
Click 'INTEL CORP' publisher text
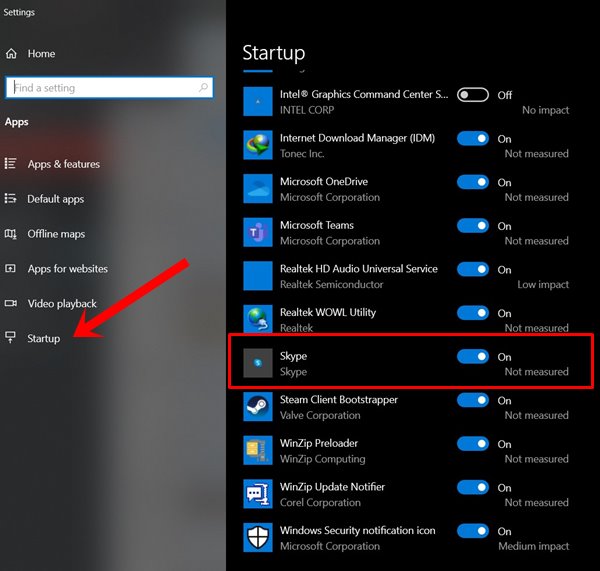point(307,110)
